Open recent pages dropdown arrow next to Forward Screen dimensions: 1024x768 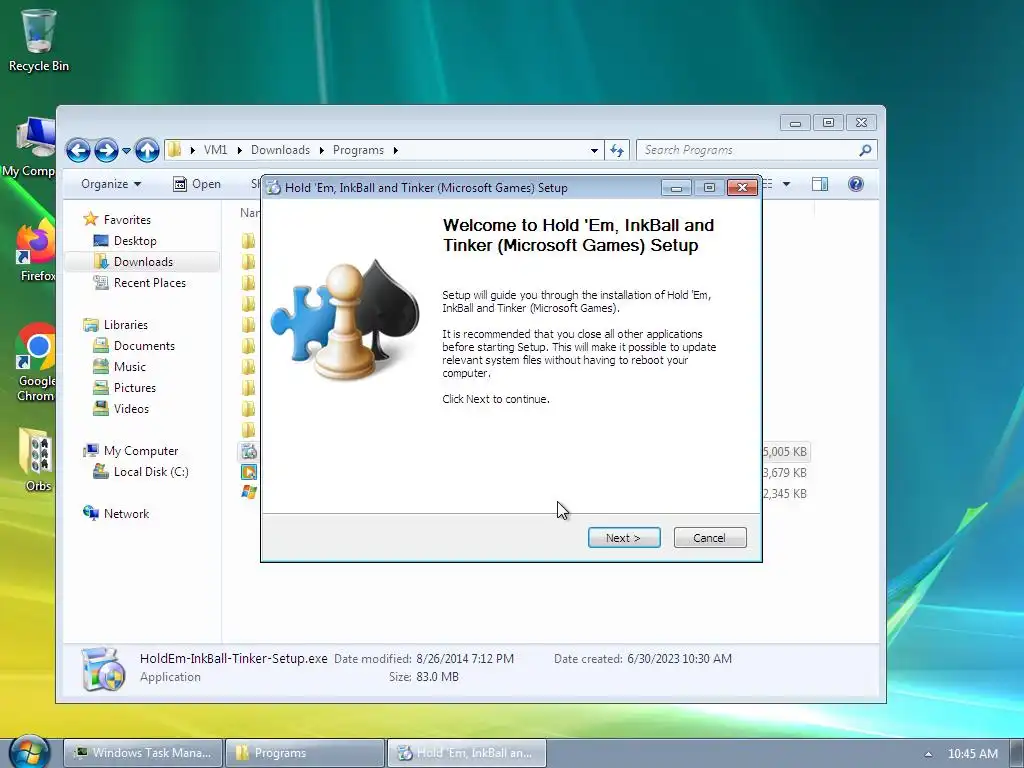click(x=127, y=150)
